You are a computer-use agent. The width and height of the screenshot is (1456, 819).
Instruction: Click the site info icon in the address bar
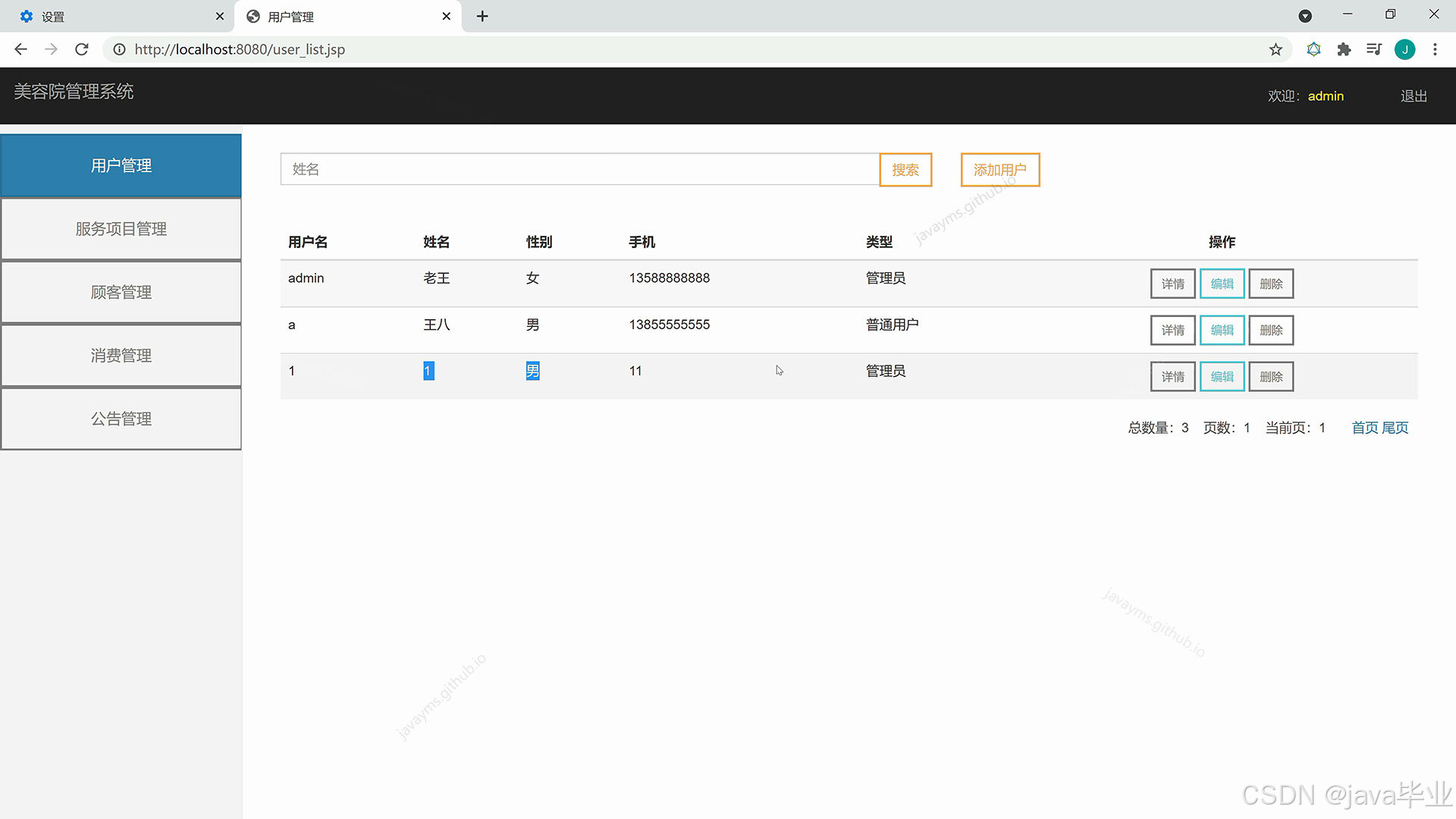click(119, 49)
